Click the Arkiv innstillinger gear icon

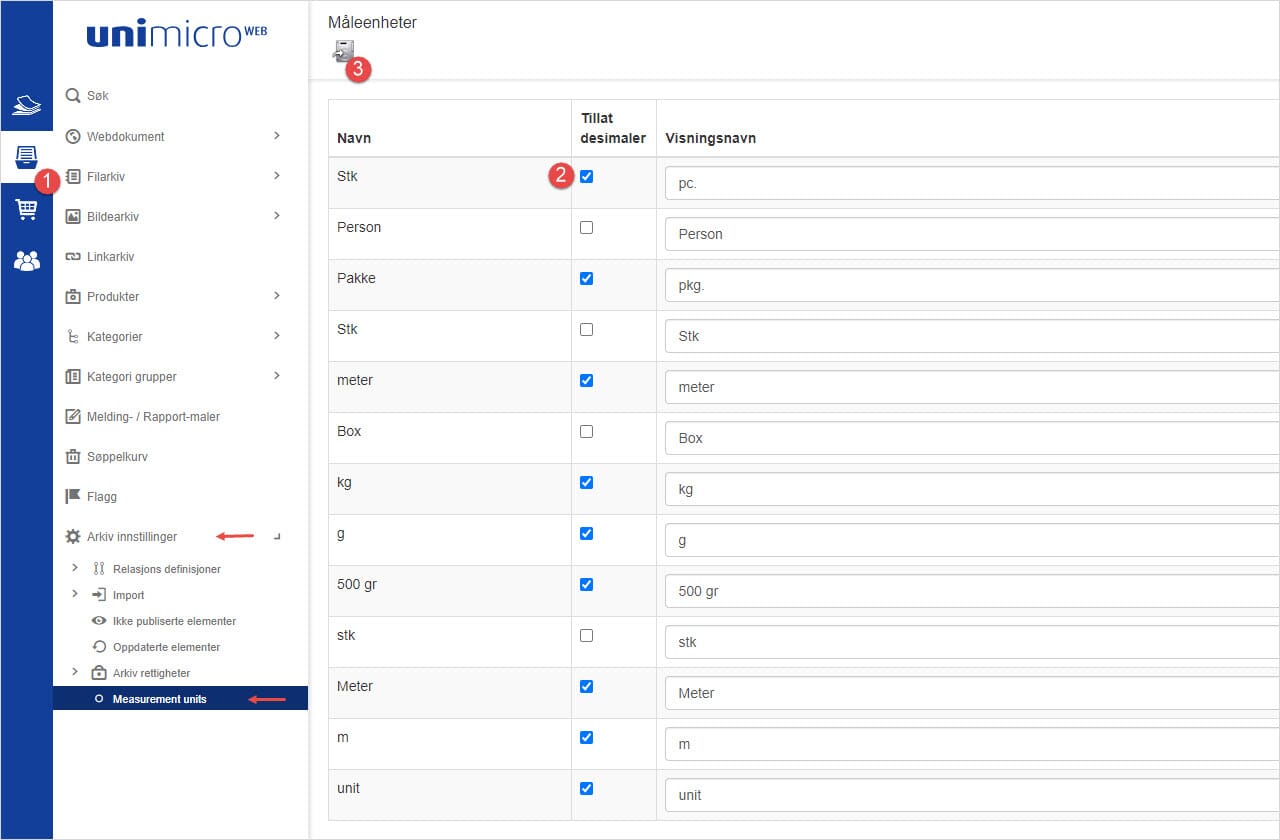(72, 537)
